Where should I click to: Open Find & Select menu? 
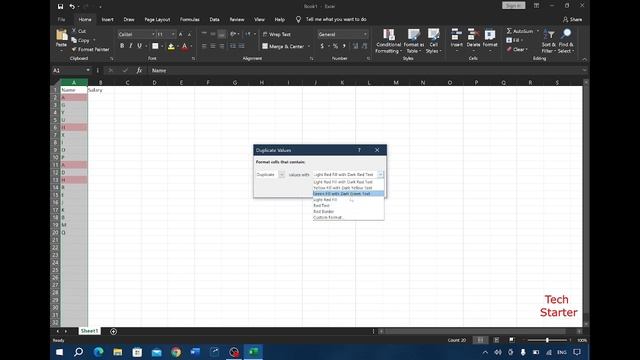click(x=566, y=41)
